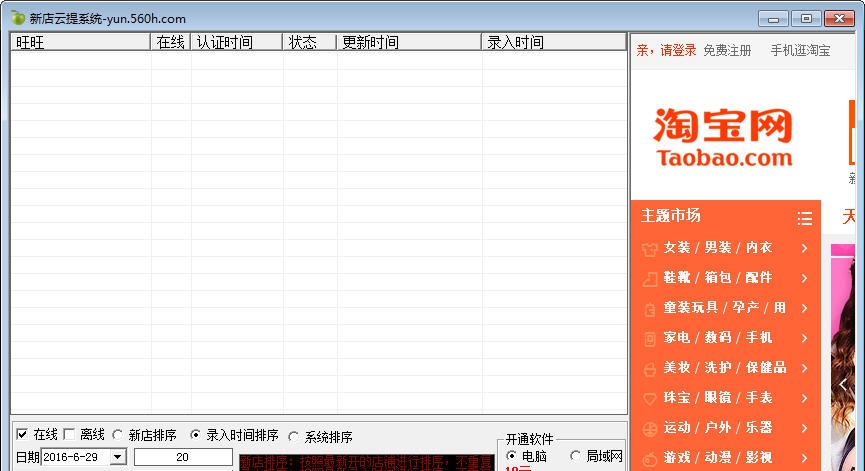Expand the 游戏 / 动漫 / 影视 chevron
The width and height of the screenshot is (865, 471).
click(805, 458)
